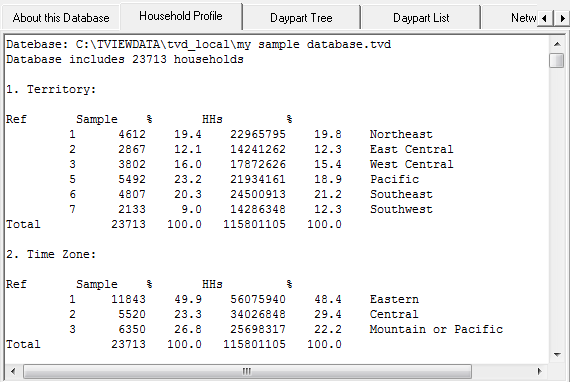Click the '1. Territory:' heading
570x382 pixels.
pos(51,89)
